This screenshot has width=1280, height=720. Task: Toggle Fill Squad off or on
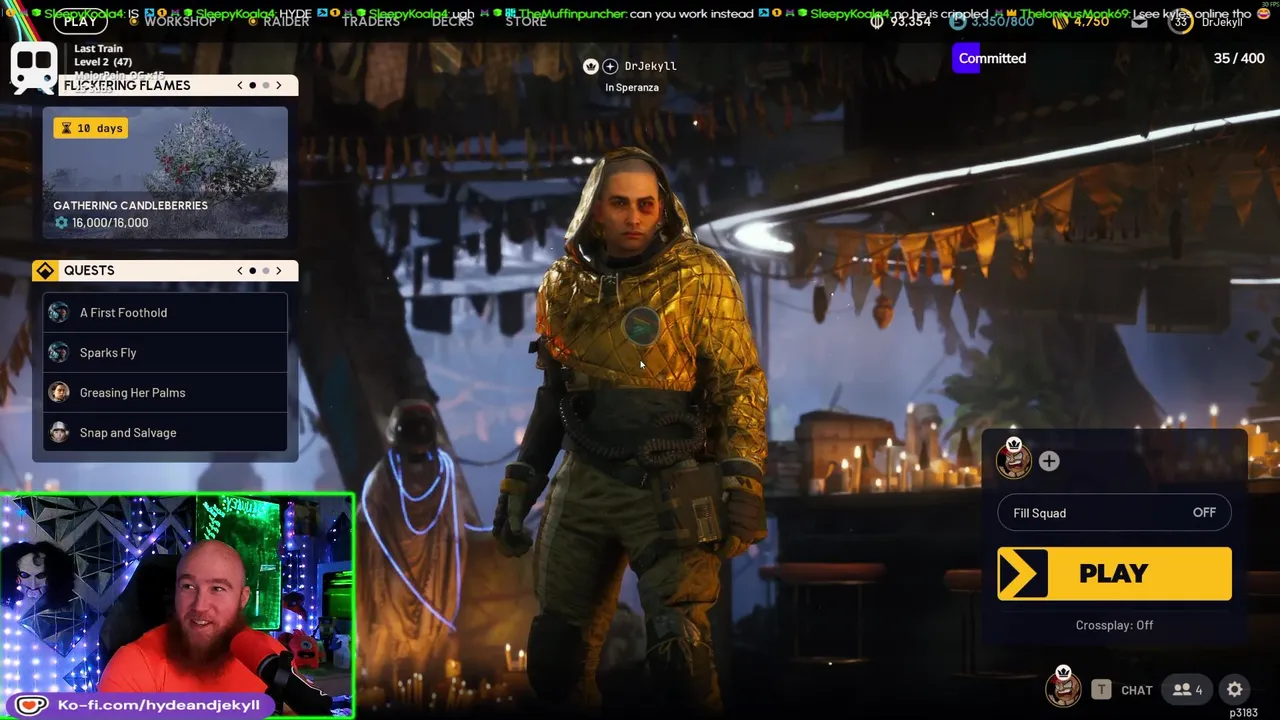(x=1114, y=513)
